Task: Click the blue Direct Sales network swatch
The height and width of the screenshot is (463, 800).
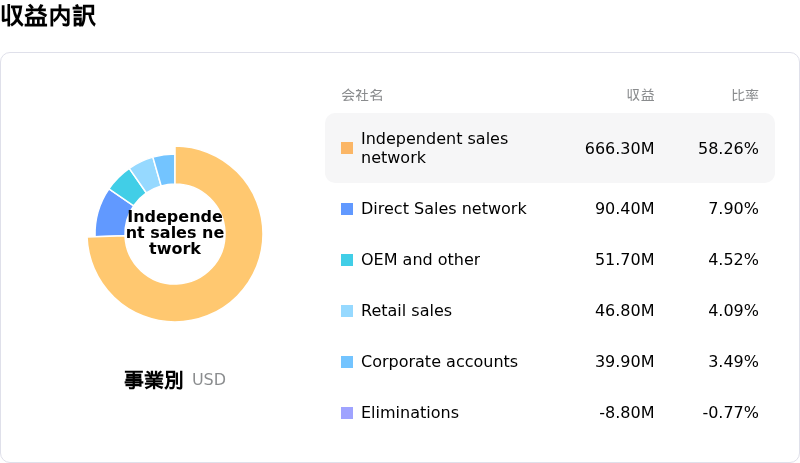Action: (347, 209)
